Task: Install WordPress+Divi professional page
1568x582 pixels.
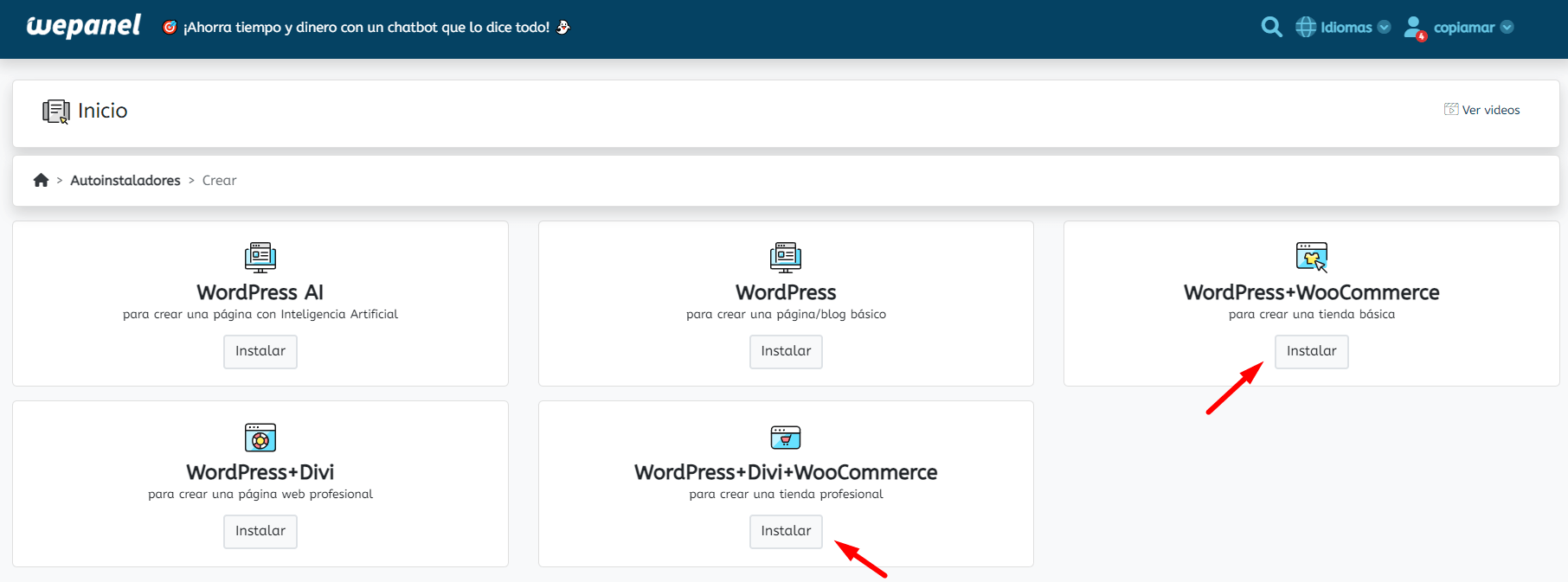Action: (x=260, y=531)
